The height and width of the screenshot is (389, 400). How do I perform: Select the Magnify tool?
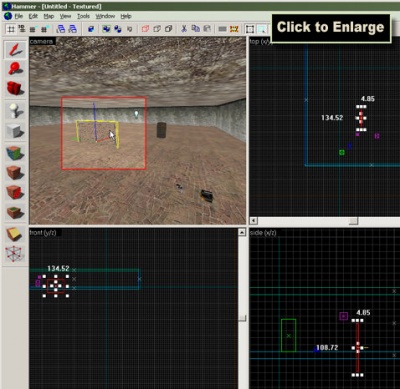coord(15,69)
